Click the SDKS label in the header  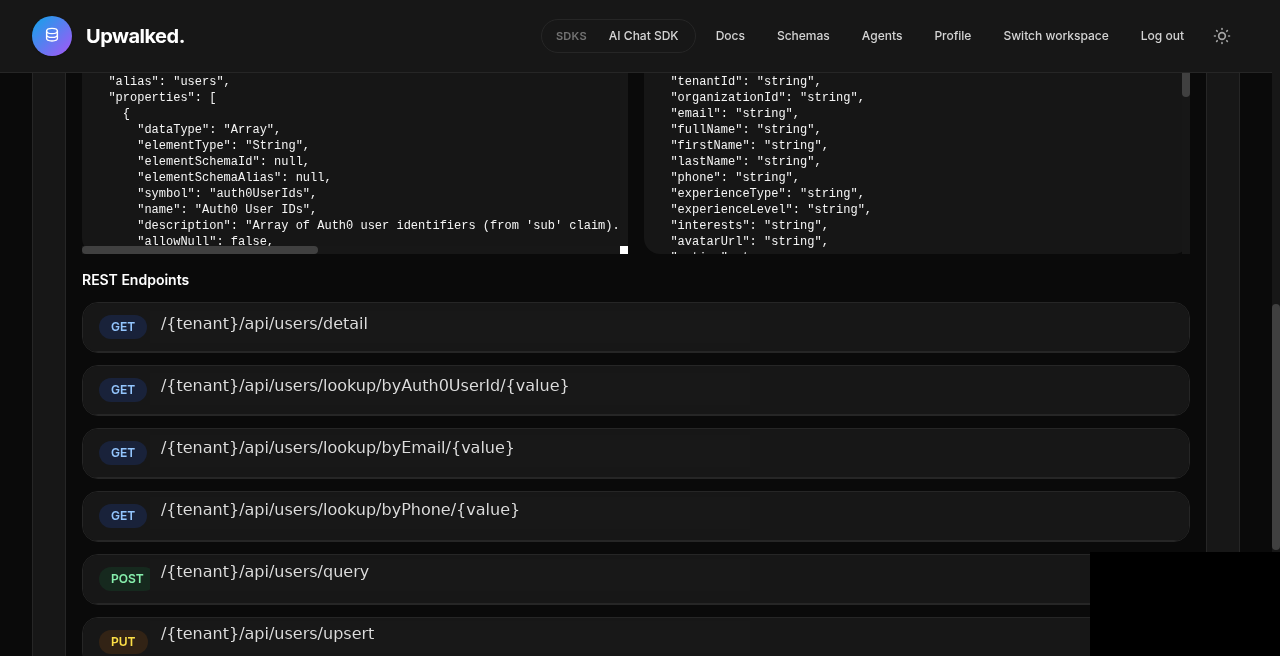(571, 36)
